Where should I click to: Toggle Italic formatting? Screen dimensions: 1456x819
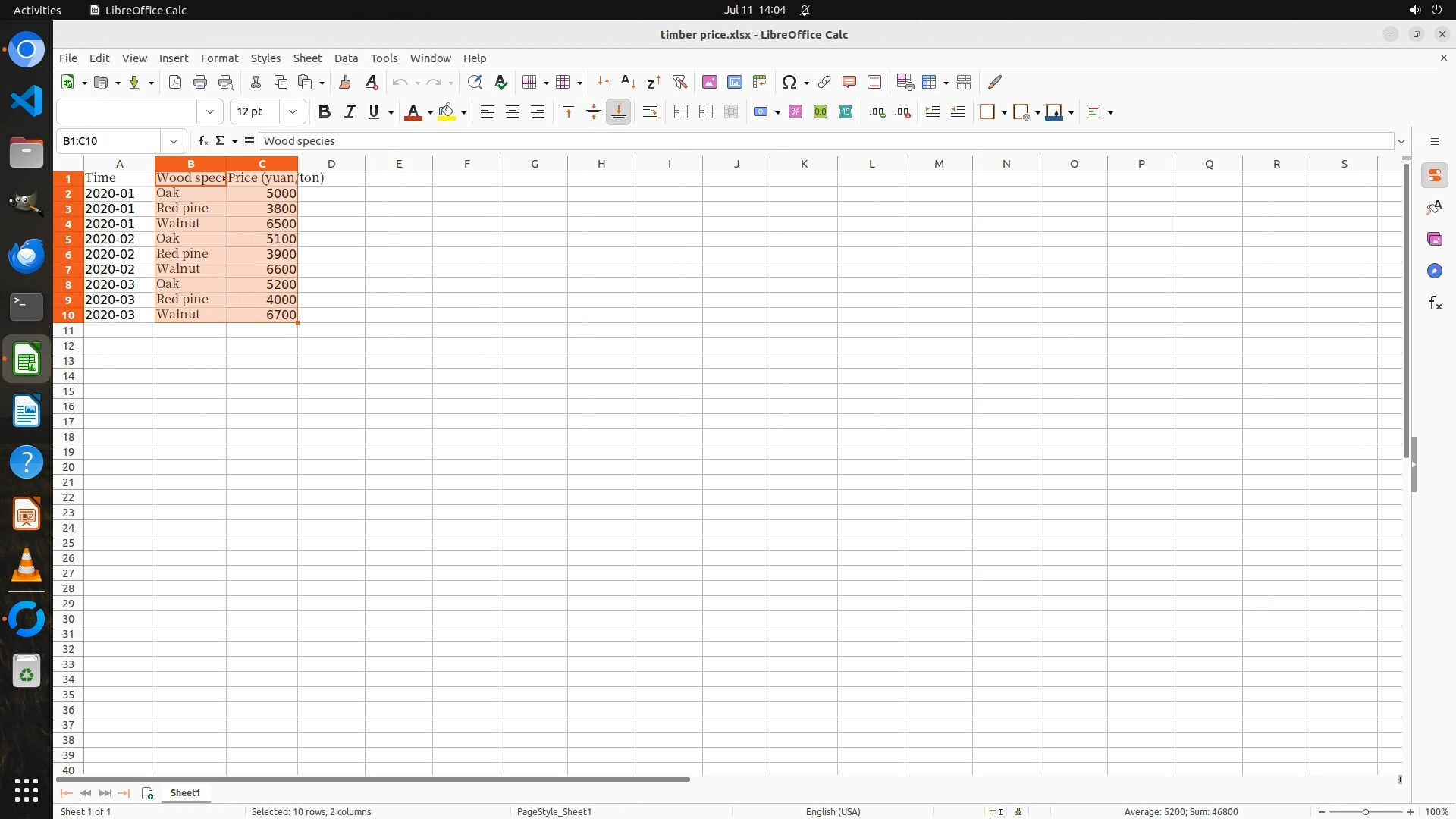click(x=350, y=112)
